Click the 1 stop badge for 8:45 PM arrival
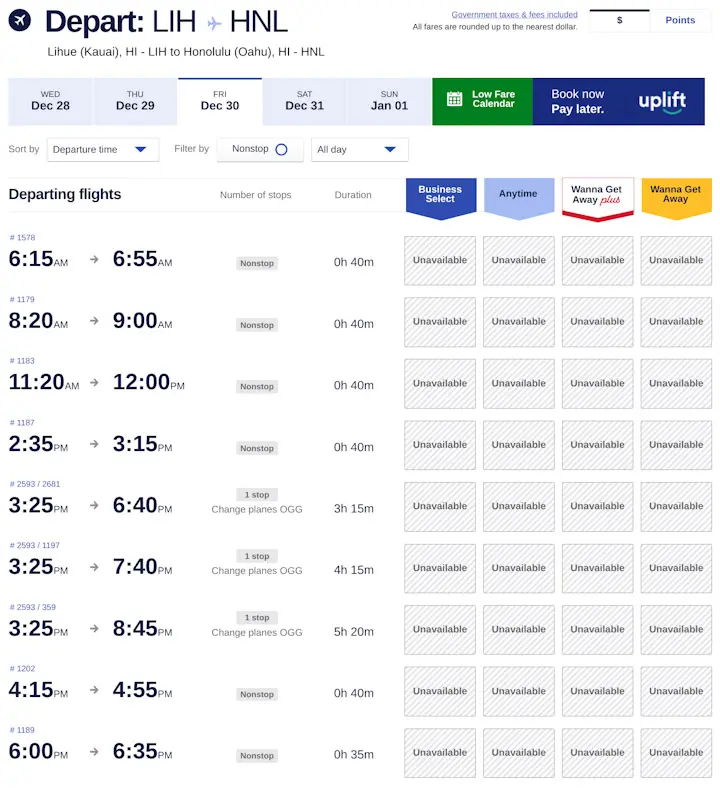The image size is (720, 804). (x=257, y=617)
